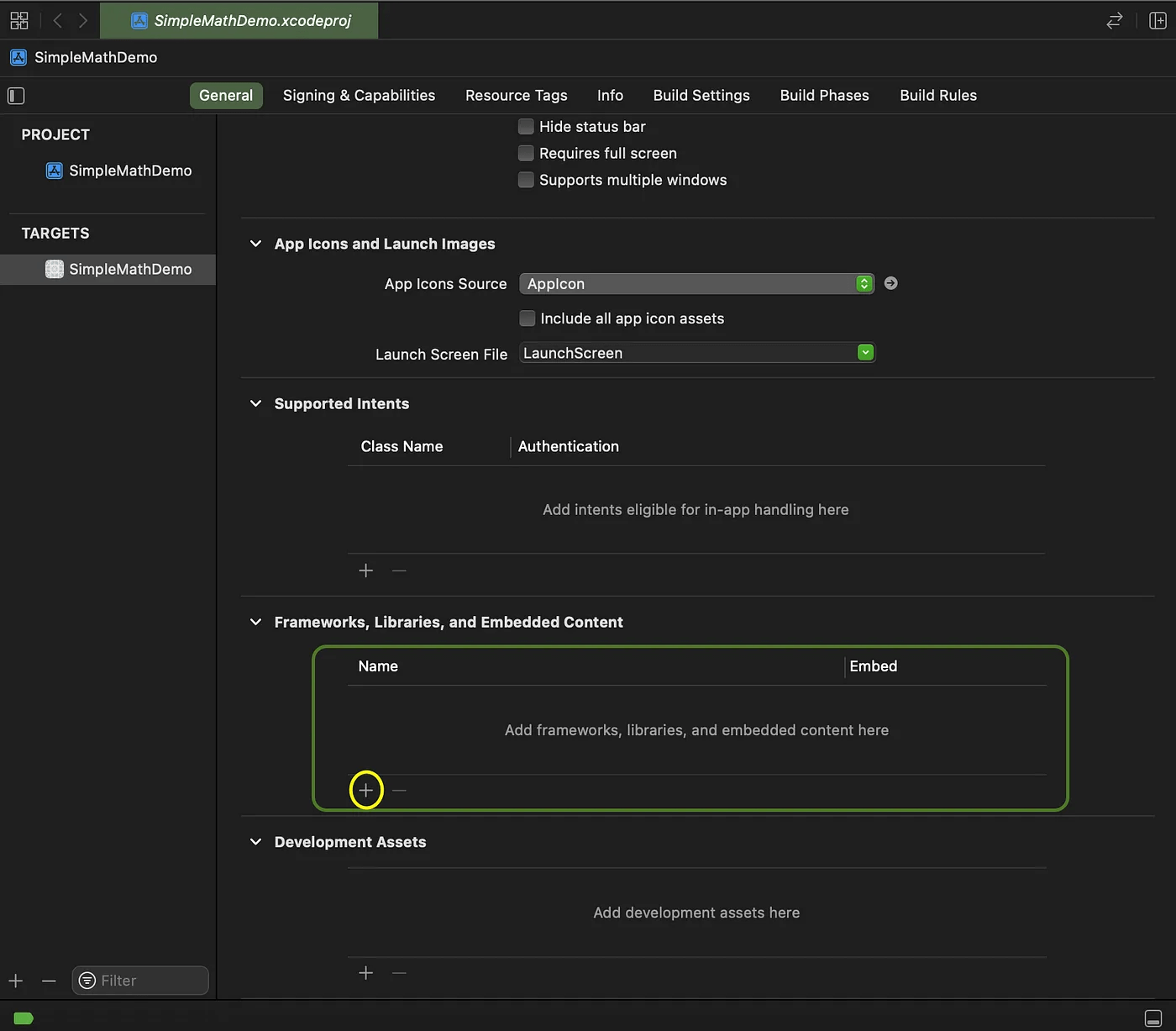Toggle the project and targets sidebar icon
The height and width of the screenshot is (1031, 1176).
16,96
